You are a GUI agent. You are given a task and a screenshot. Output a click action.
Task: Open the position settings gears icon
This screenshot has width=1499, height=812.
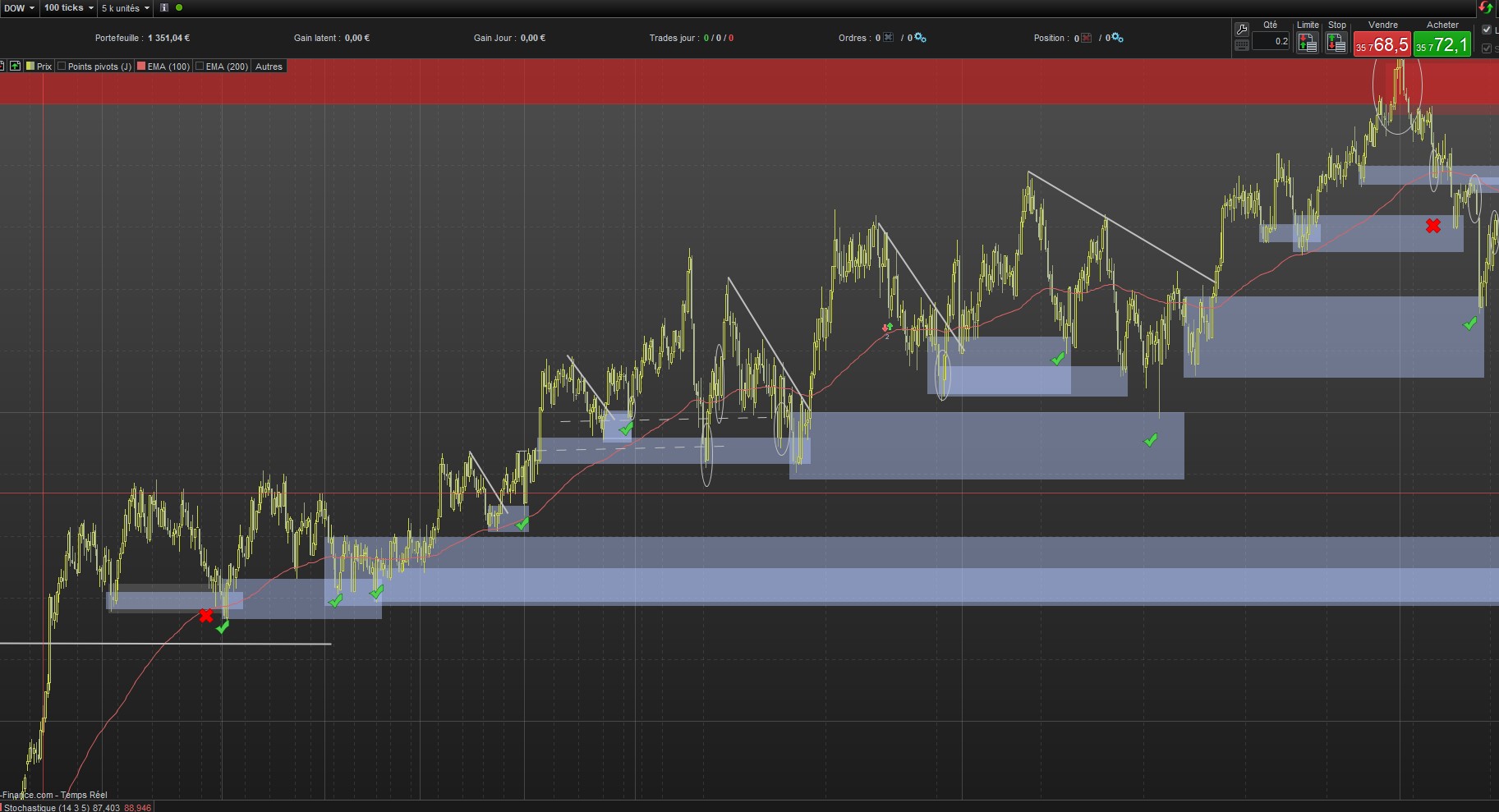point(1117,38)
